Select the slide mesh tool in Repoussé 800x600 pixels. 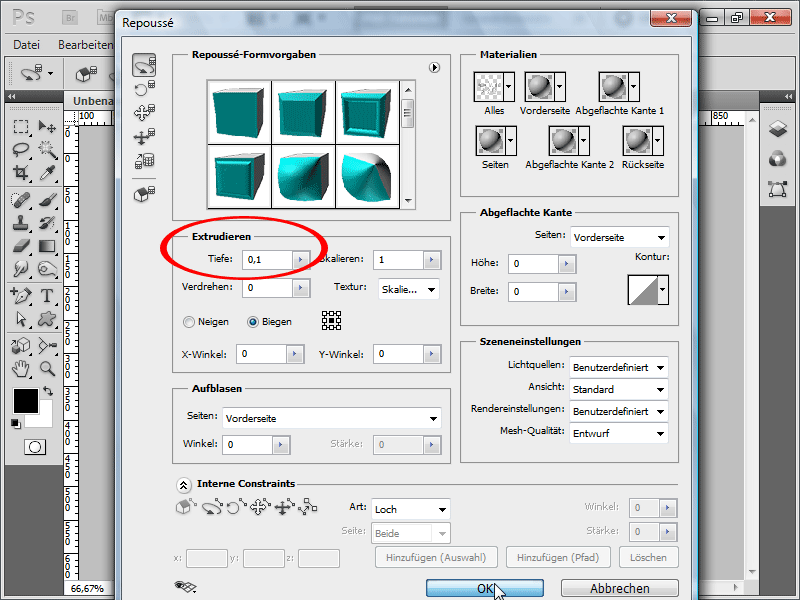pyautogui.click(x=144, y=137)
